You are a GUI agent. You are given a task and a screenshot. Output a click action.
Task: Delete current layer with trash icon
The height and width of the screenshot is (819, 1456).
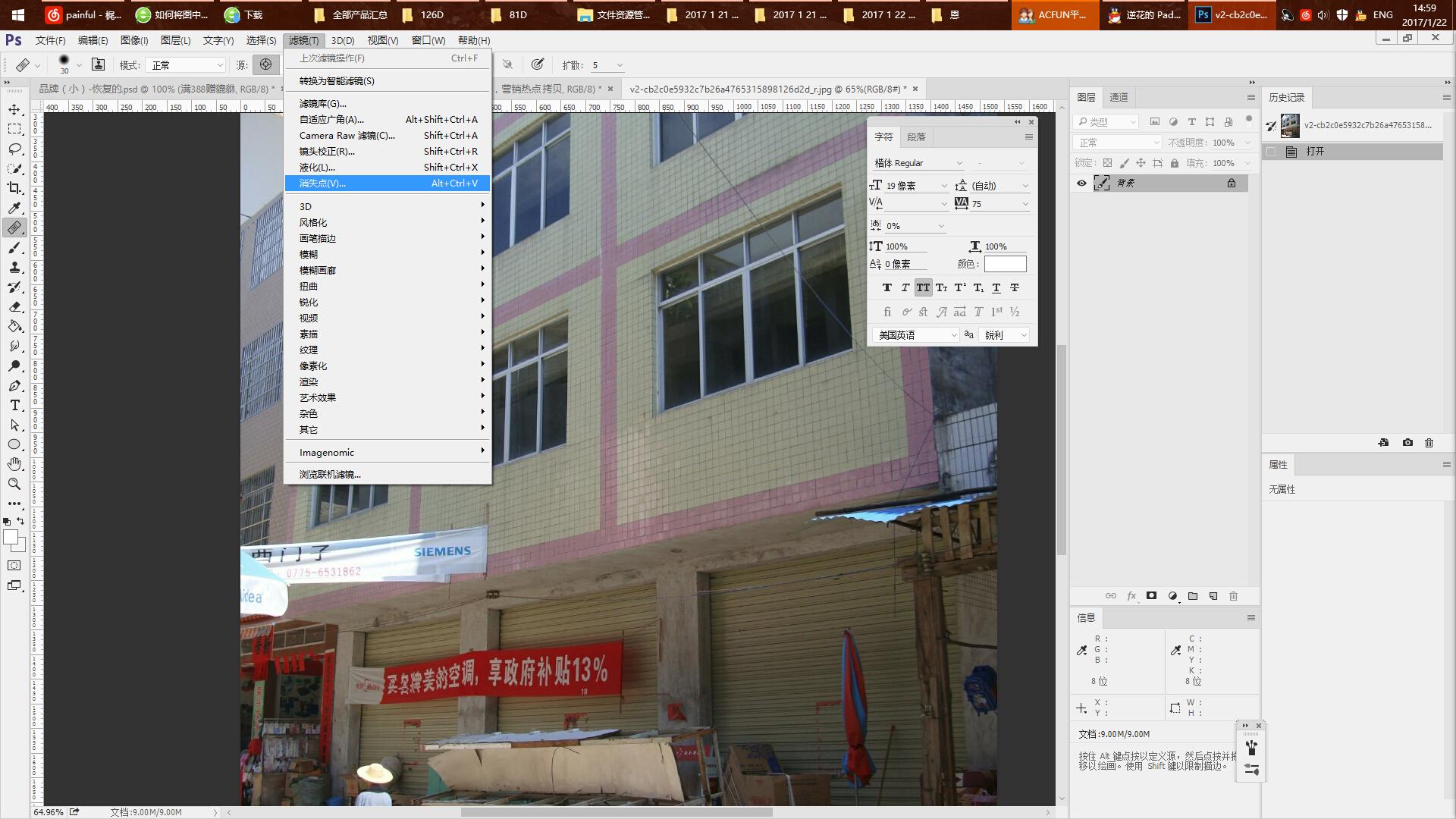(x=1233, y=596)
